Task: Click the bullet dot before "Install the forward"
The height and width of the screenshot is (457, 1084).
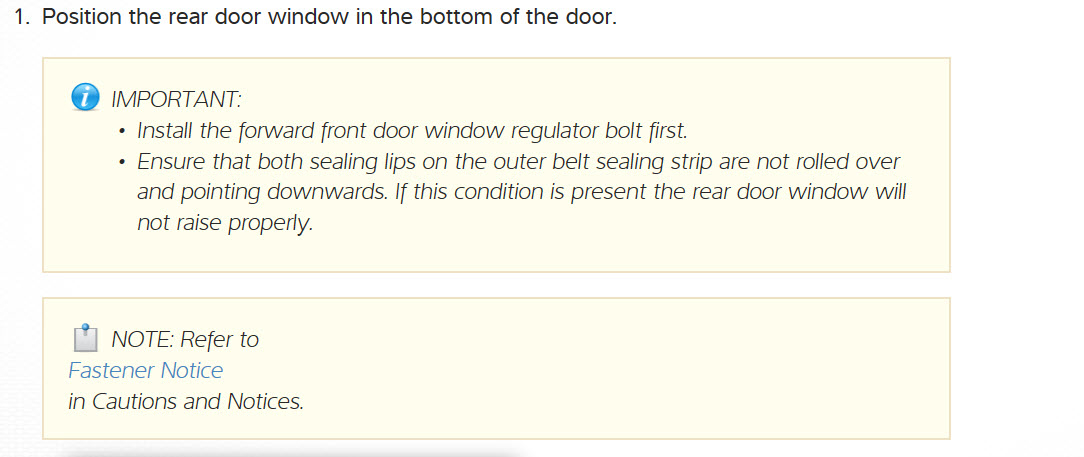Action: click(121, 132)
